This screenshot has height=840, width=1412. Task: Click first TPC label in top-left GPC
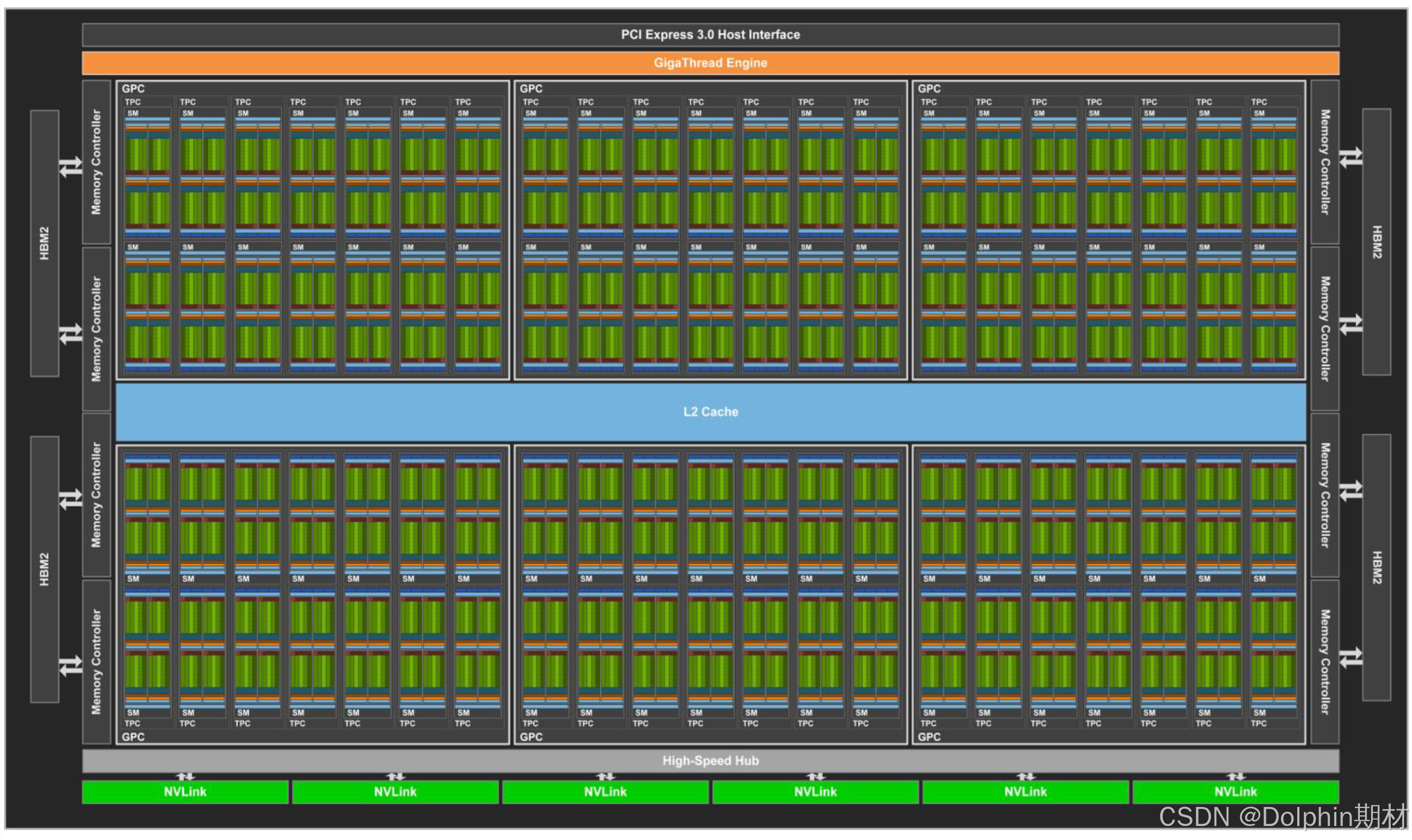[x=133, y=102]
